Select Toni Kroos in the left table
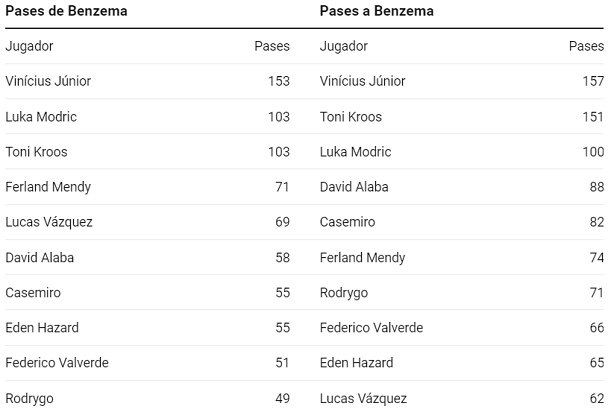Screen dimensions: 614x418 pos(36,152)
